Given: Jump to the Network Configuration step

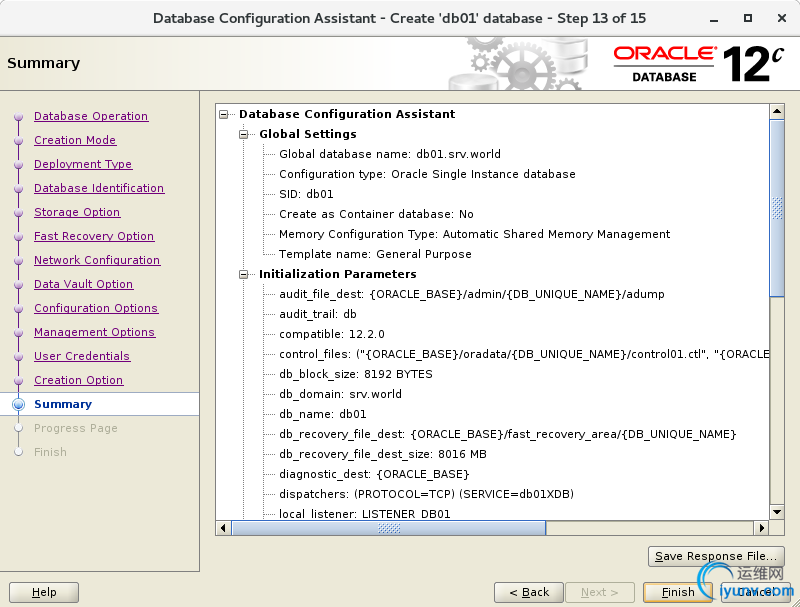Looking at the screenshot, I should (97, 260).
